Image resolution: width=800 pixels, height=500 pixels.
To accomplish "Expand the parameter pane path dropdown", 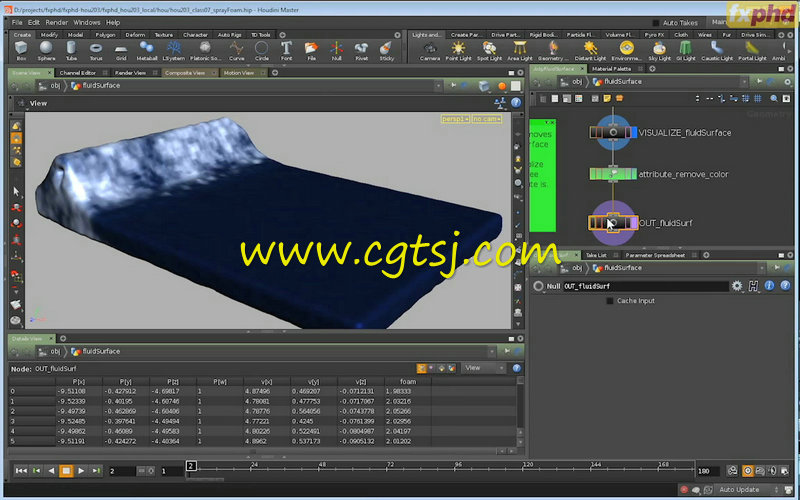I will tap(762, 268).
